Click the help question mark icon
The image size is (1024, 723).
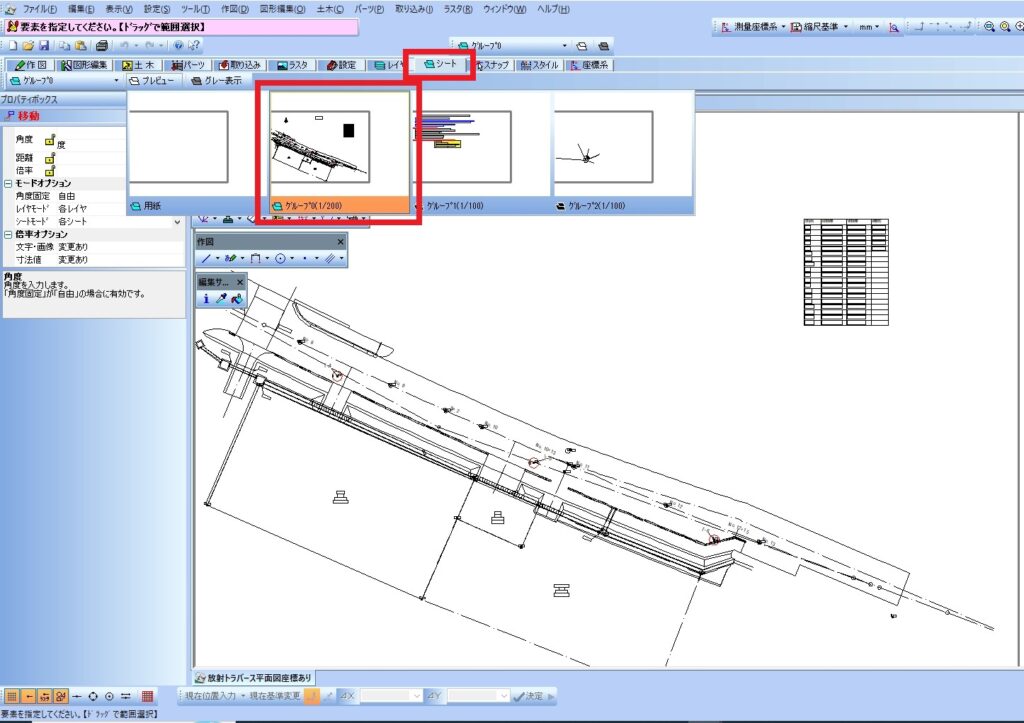click(x=178, y=46)
